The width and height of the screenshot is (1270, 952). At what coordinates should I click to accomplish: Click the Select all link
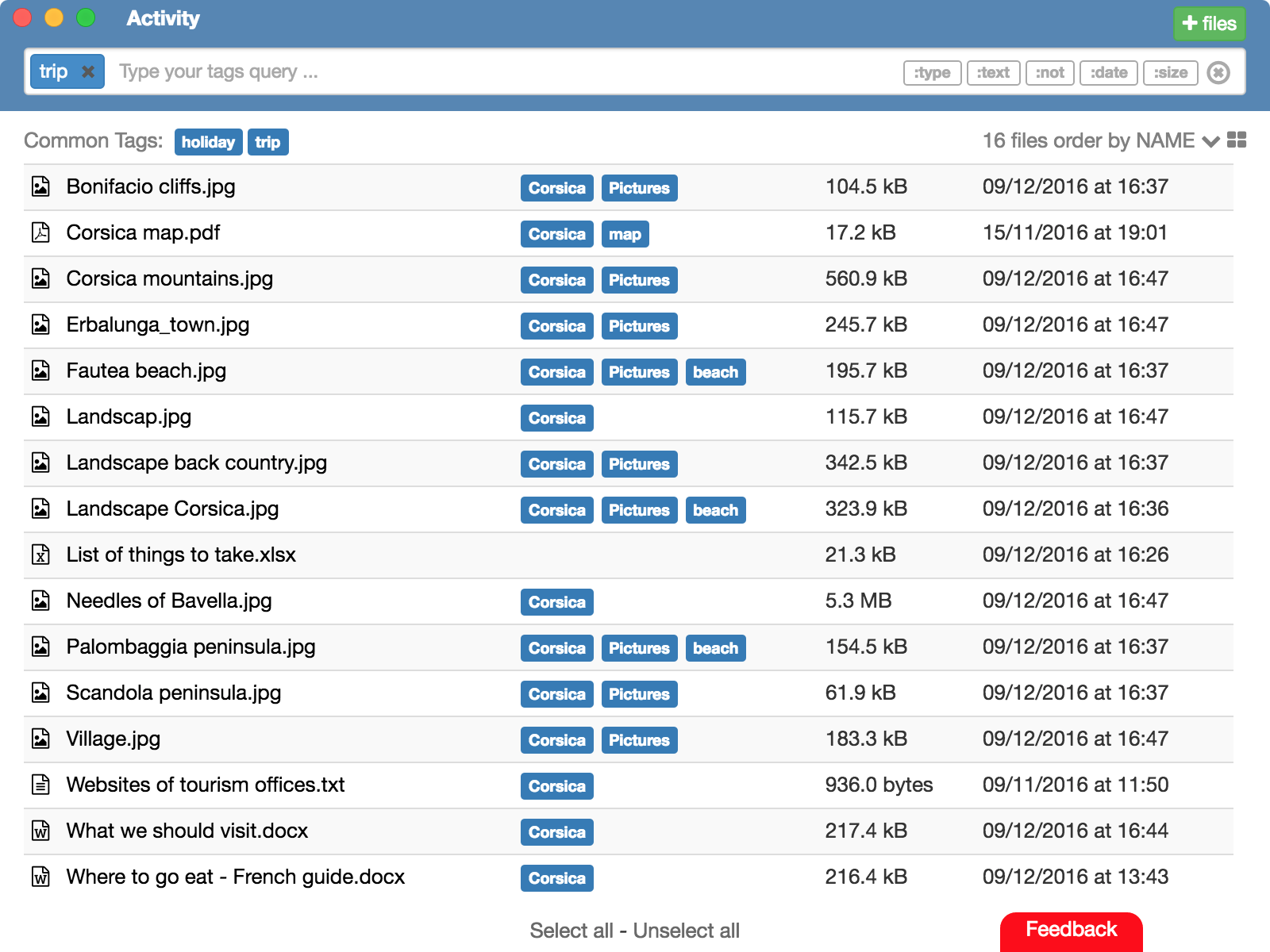pyautogui.click(x=572, y=930)
